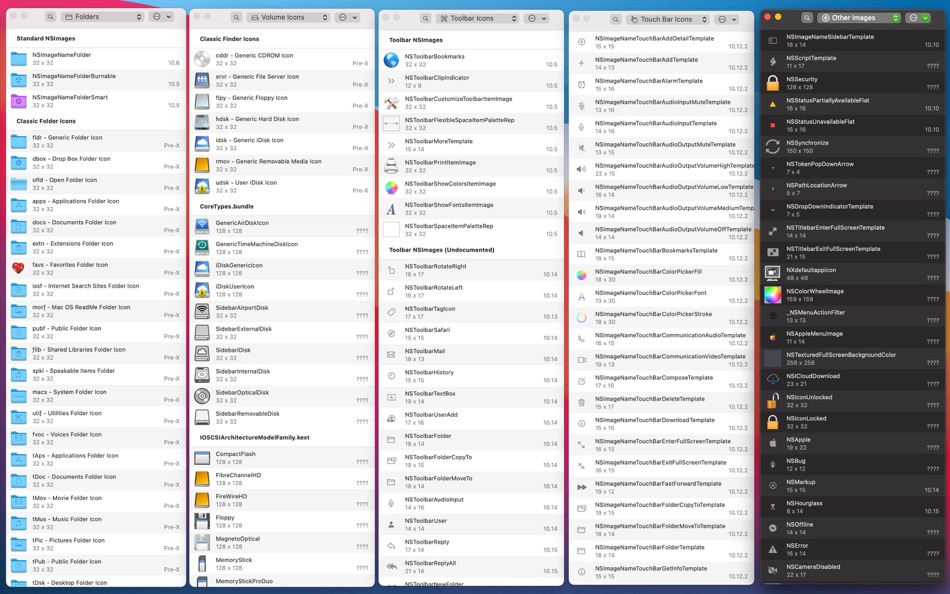Select the rmov Generic Removable Media icon
Viewport: 950px width, 594px height.
pos(202,165)
